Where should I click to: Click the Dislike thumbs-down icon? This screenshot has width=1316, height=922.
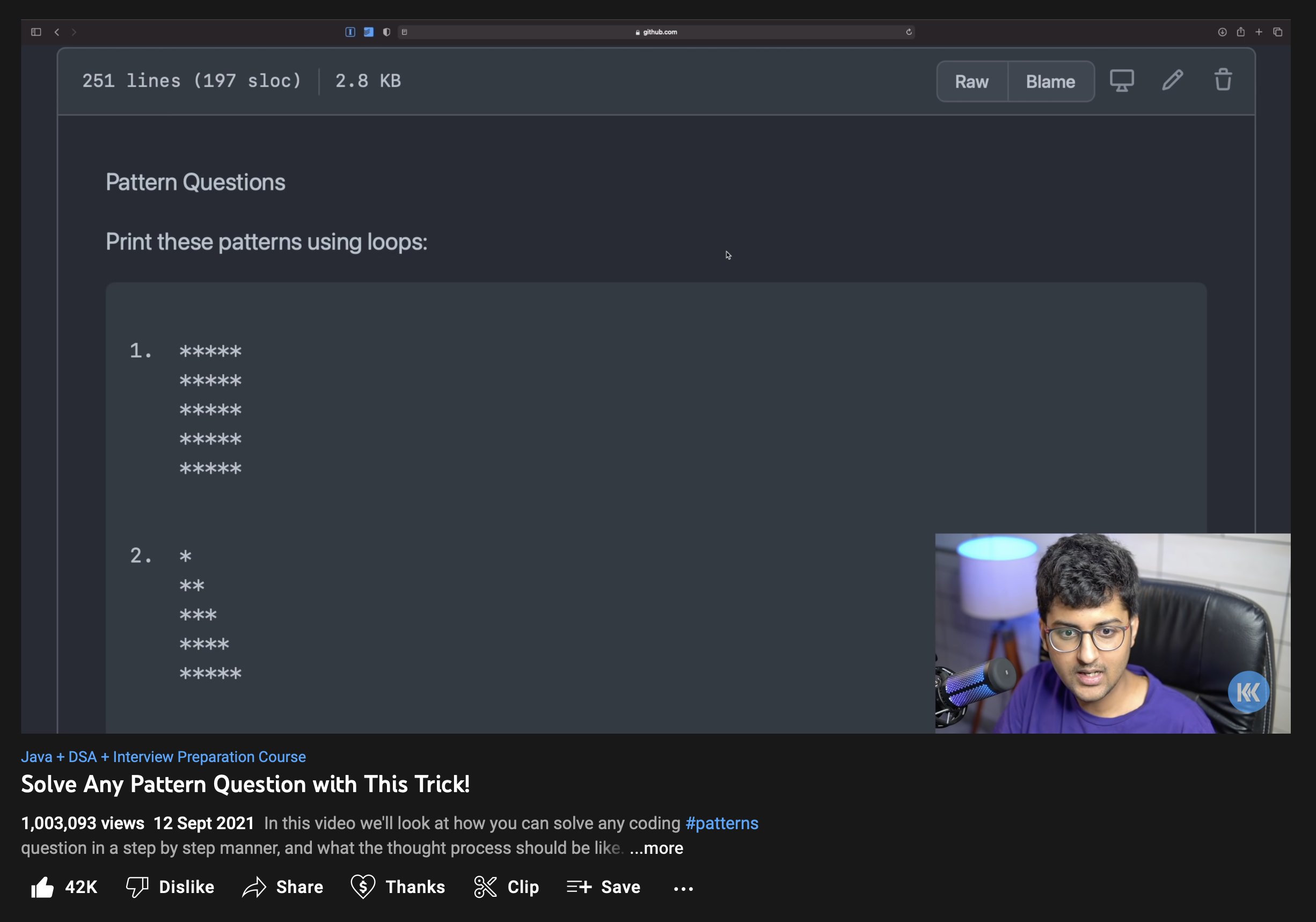137,887
